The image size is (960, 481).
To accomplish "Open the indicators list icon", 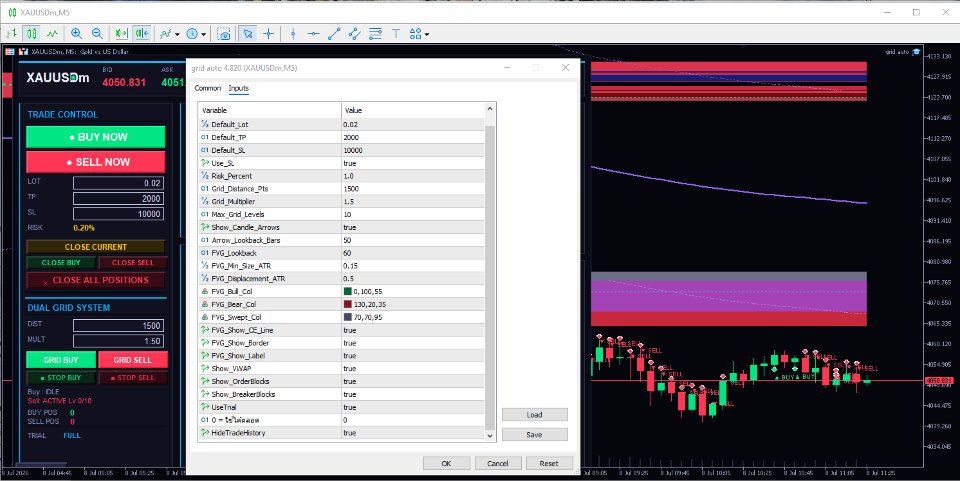I will (x=165, y=34).
